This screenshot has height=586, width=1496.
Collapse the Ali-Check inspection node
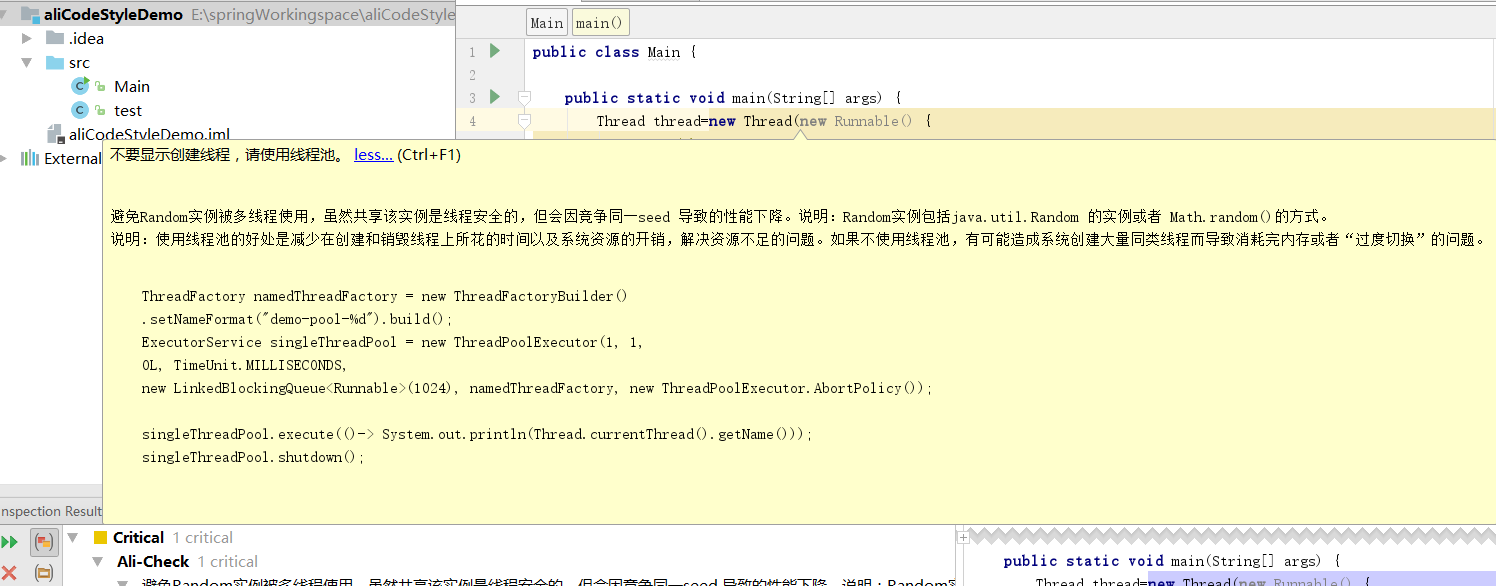[x=98, y=562]
